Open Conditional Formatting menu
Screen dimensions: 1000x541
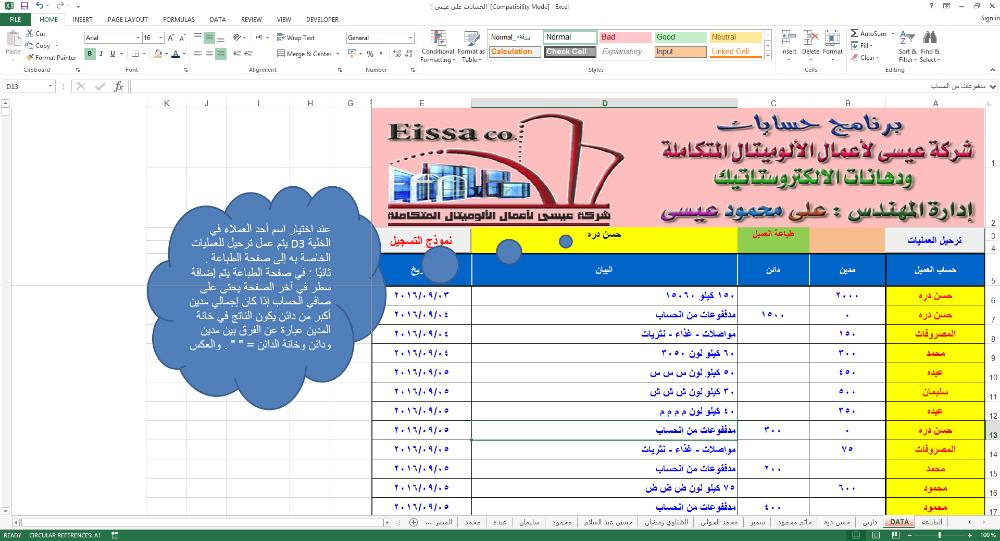437,46
